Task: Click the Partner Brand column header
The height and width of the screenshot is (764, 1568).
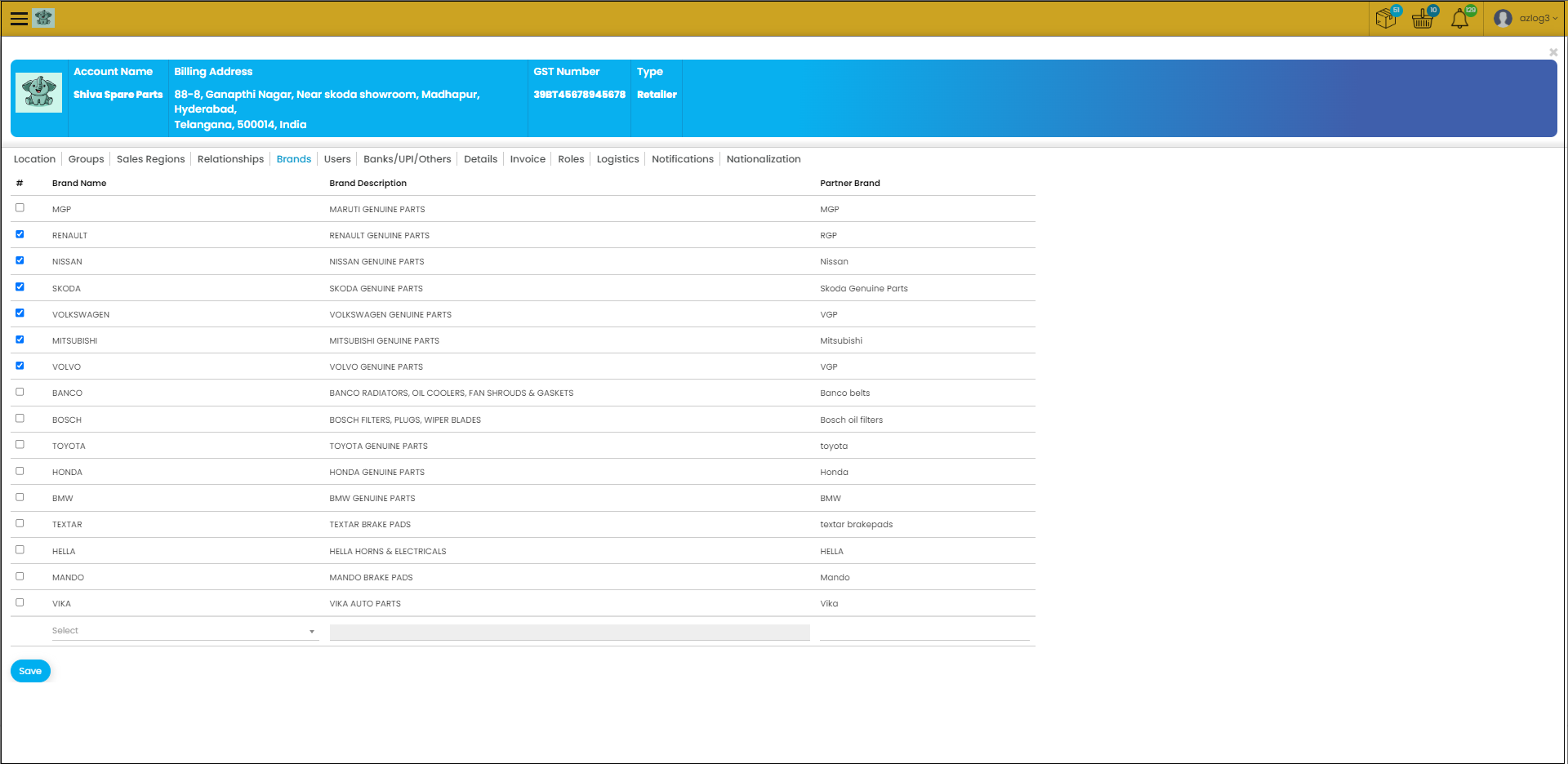Action: click(x=850, y=184)
